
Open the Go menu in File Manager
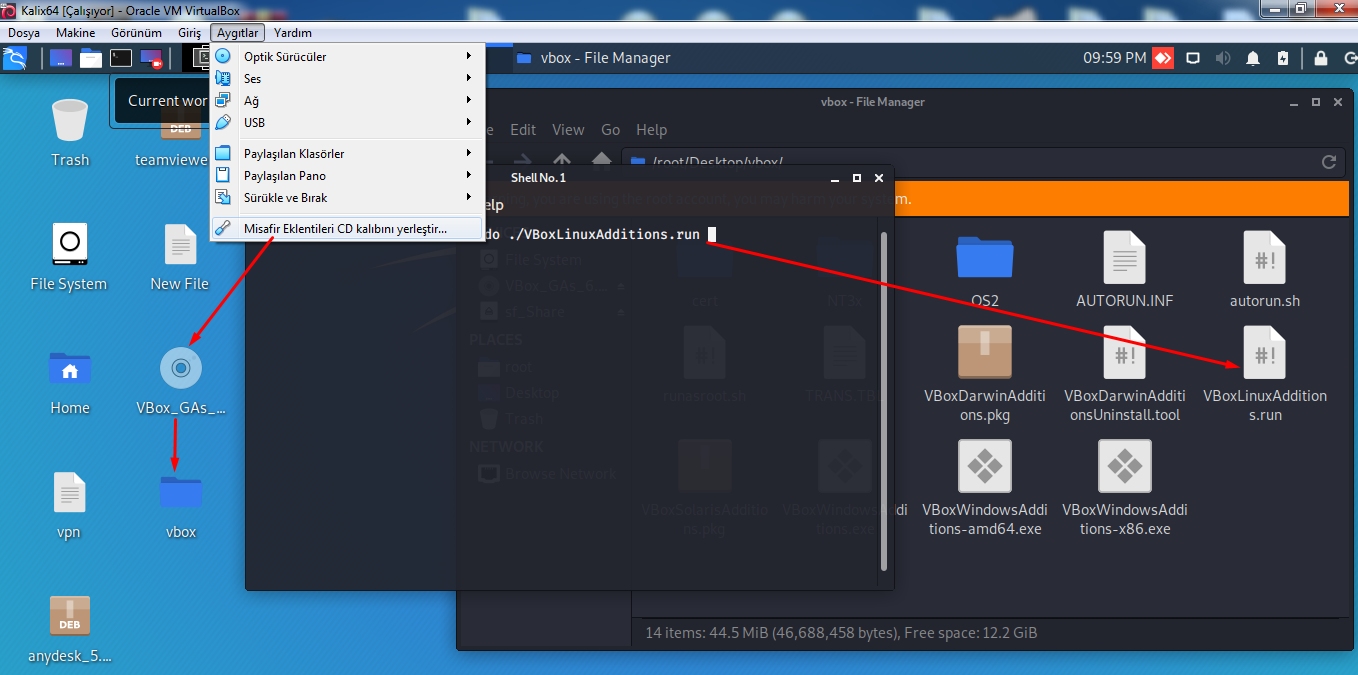[x=611, y=130]
